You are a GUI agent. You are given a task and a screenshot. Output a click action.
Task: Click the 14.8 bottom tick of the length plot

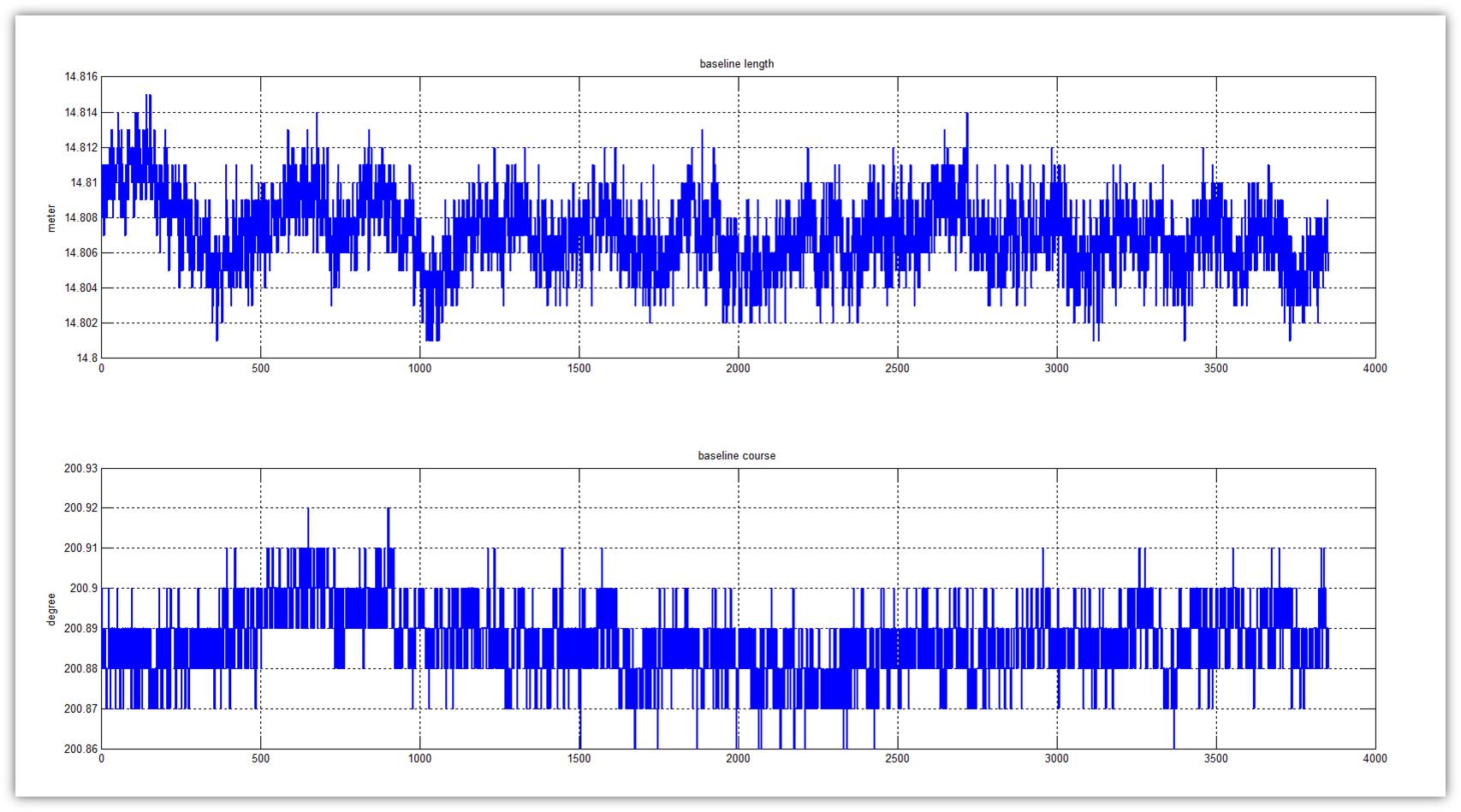[87, 358]
